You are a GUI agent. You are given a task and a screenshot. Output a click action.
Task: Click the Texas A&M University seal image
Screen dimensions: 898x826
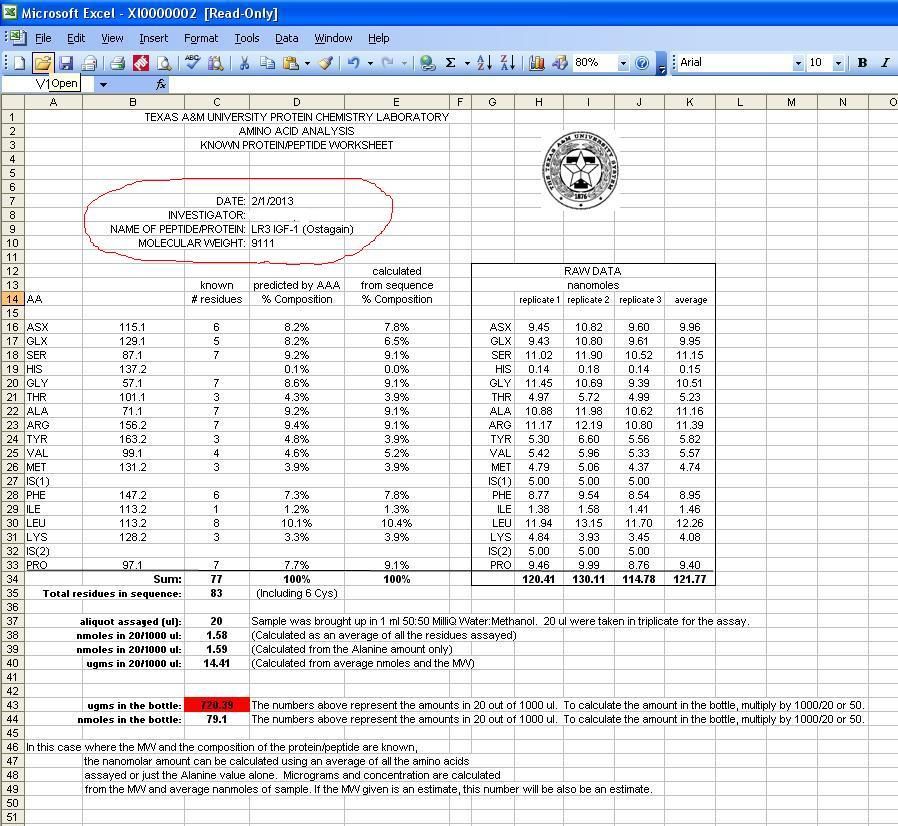click(580, 170)
